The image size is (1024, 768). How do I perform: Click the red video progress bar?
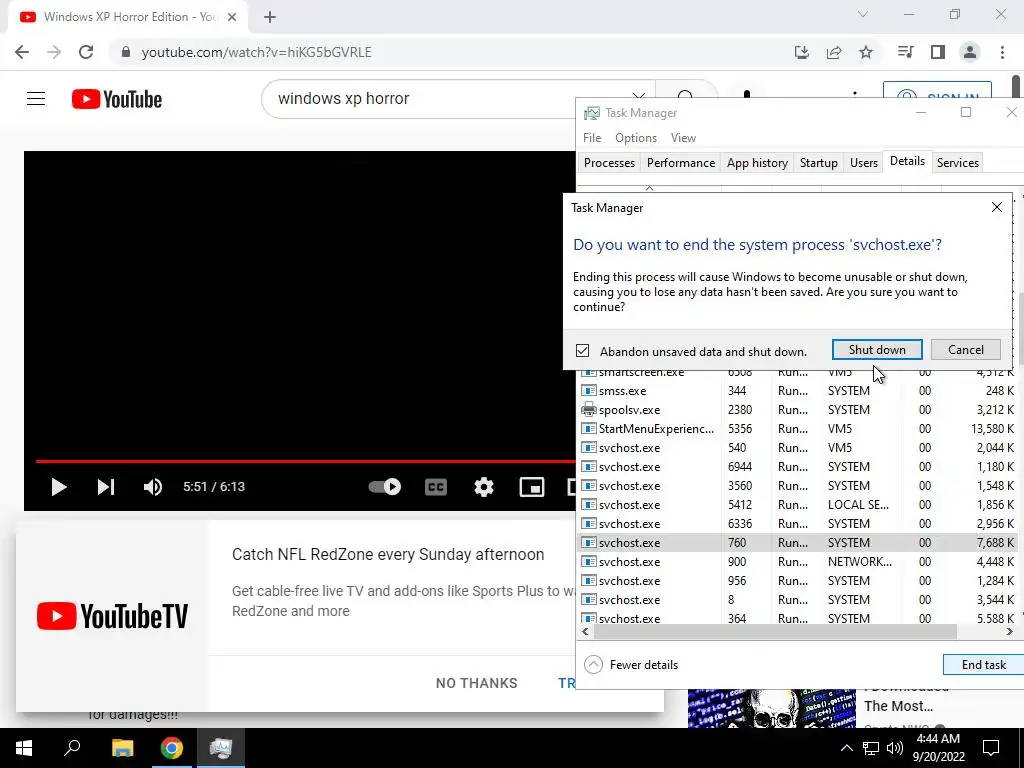coord(305,461)
